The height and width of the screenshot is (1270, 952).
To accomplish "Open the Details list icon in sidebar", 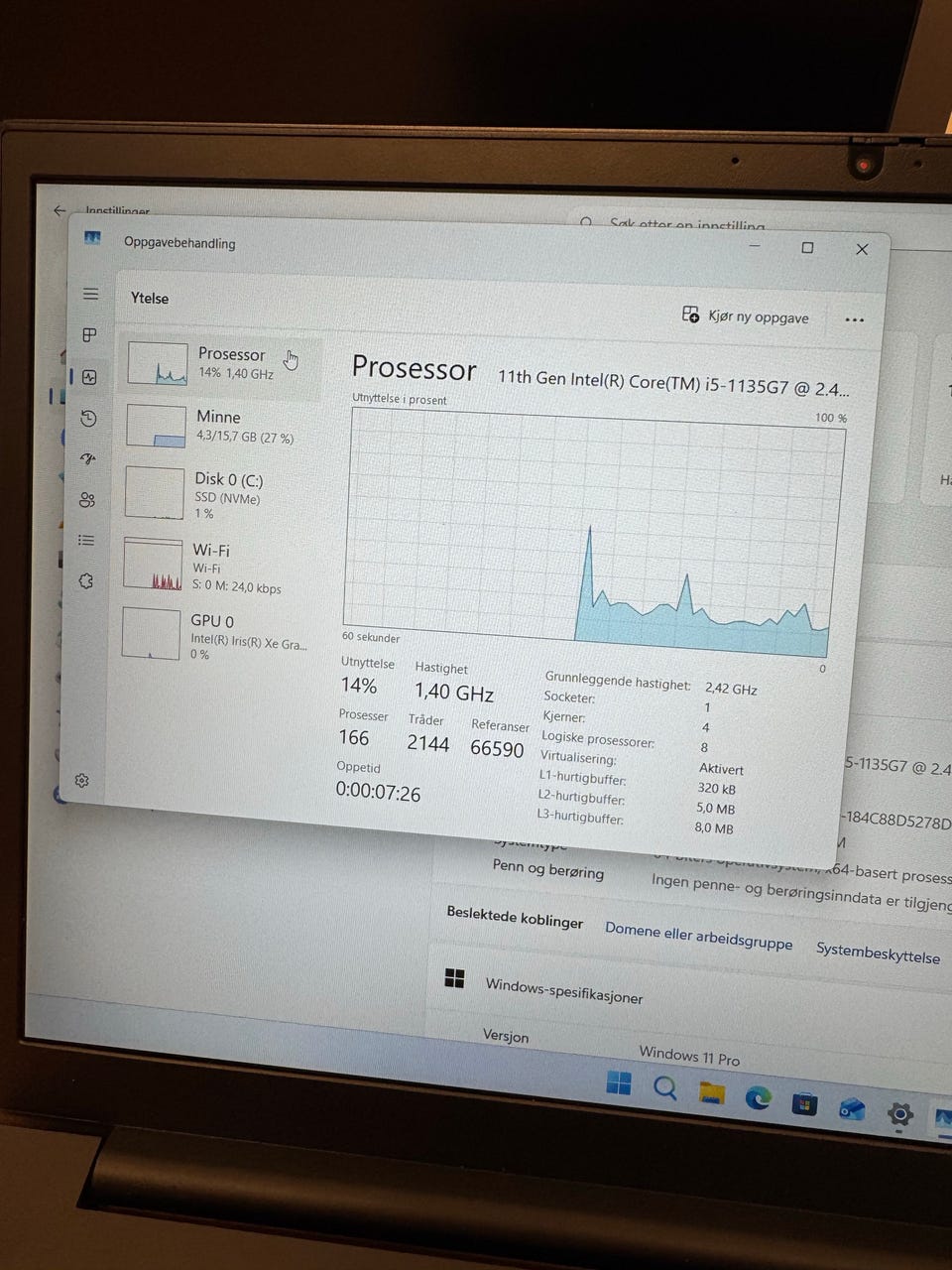I will pyautogui.click(x=86, y=540).
